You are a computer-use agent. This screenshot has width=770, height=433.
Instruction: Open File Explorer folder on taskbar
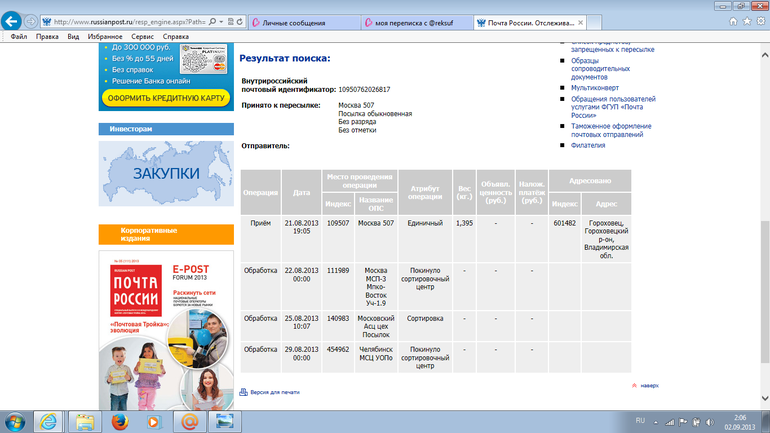[84, 422]
